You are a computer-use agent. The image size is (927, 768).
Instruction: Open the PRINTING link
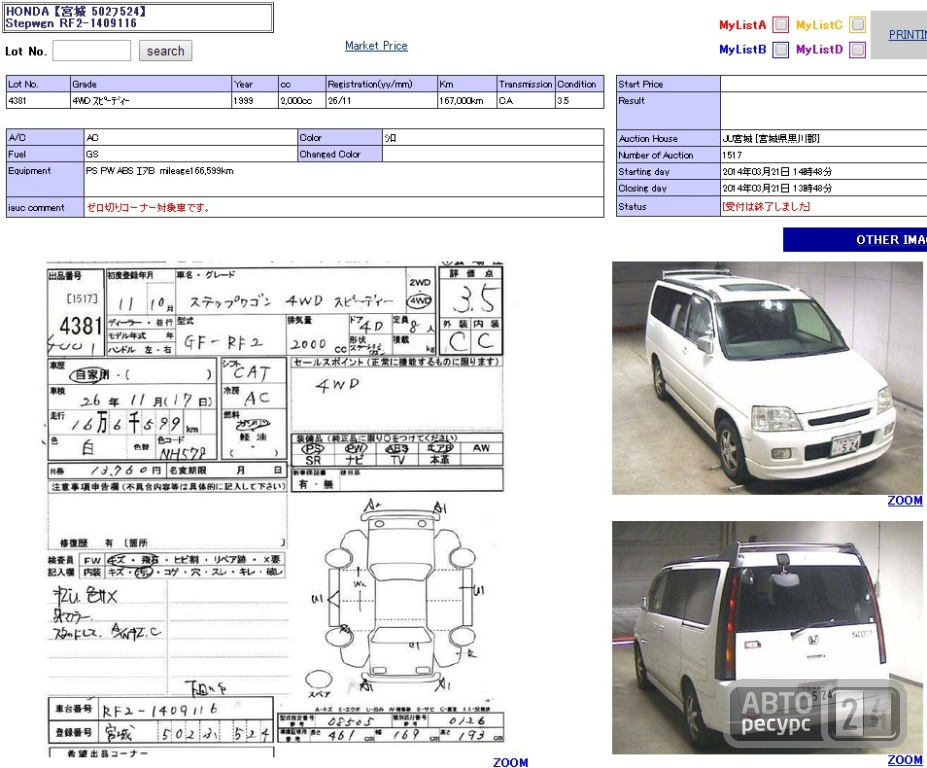[x=907, y=34]
